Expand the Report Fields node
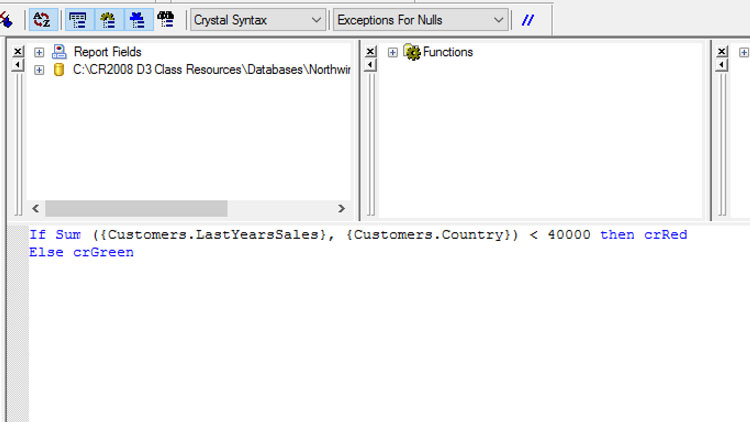 (x=39, y=52)
